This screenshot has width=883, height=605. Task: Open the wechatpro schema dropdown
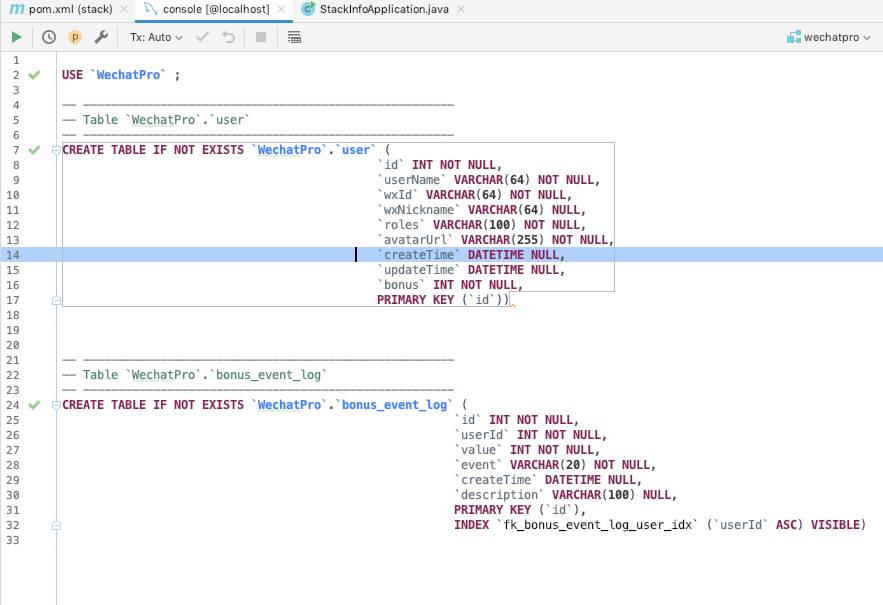click(829, 37)
